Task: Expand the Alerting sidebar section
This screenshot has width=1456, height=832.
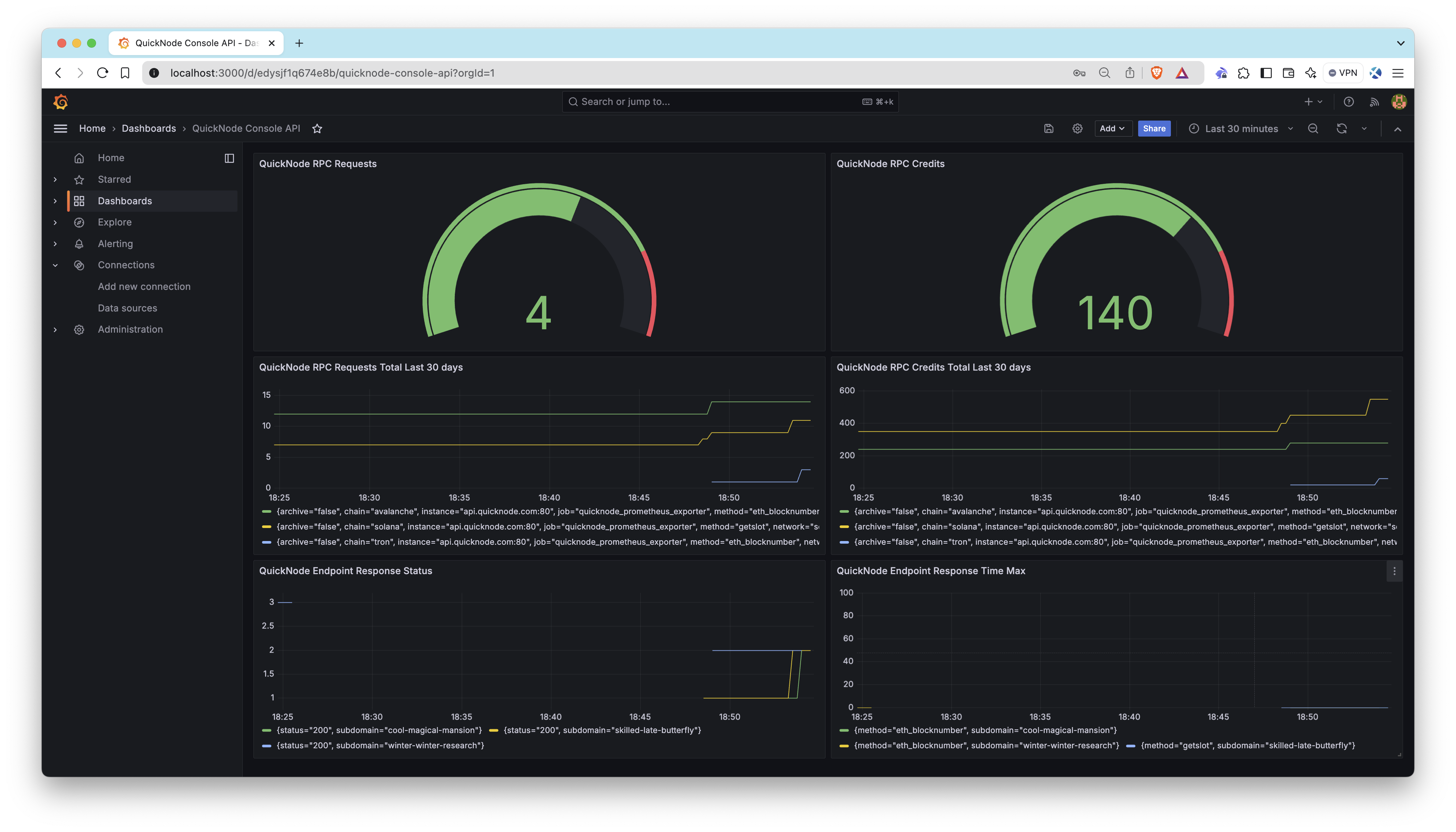Action: [x=55, y=243]
